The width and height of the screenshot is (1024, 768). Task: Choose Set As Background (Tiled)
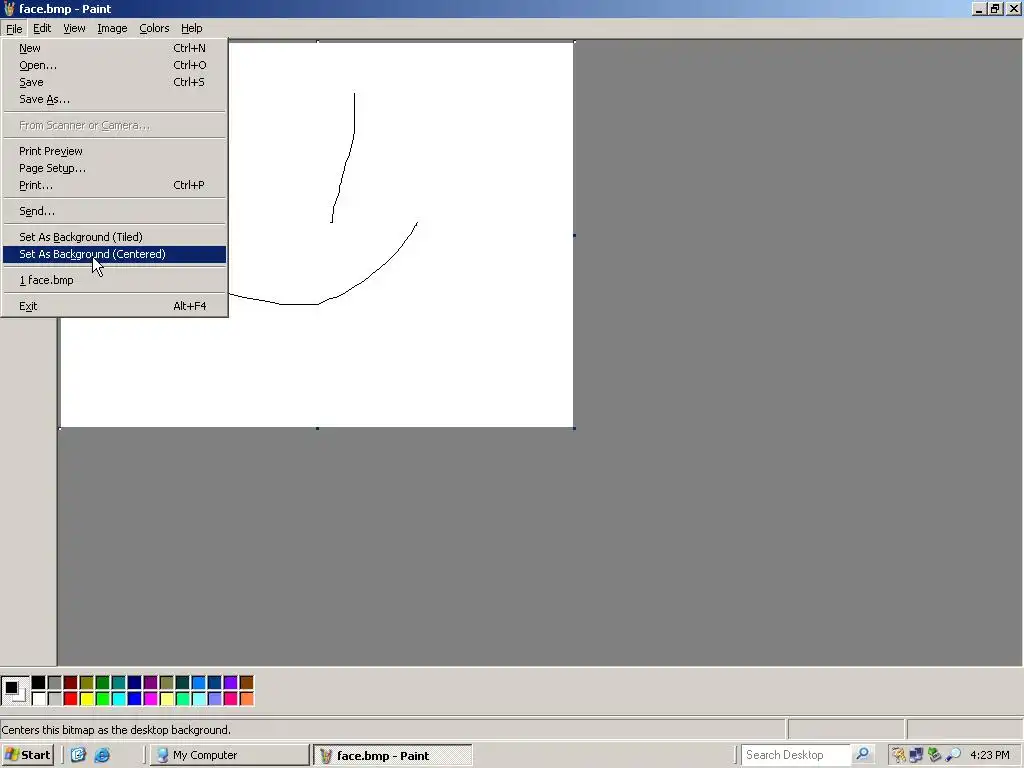point(114,236)
